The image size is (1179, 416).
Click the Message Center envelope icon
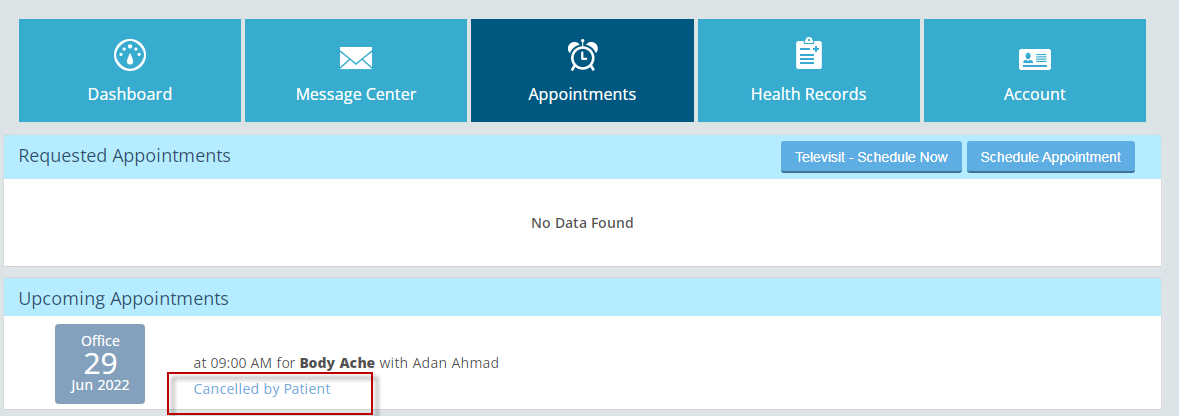click(356, 58)
